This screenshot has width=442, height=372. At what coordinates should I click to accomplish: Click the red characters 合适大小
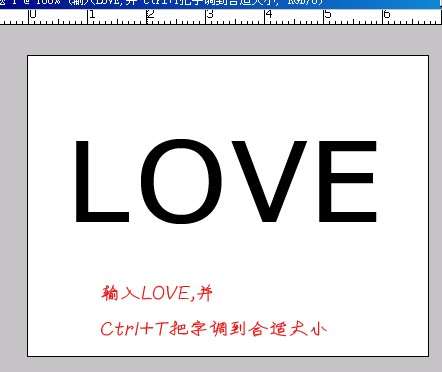tap(288, 329)
